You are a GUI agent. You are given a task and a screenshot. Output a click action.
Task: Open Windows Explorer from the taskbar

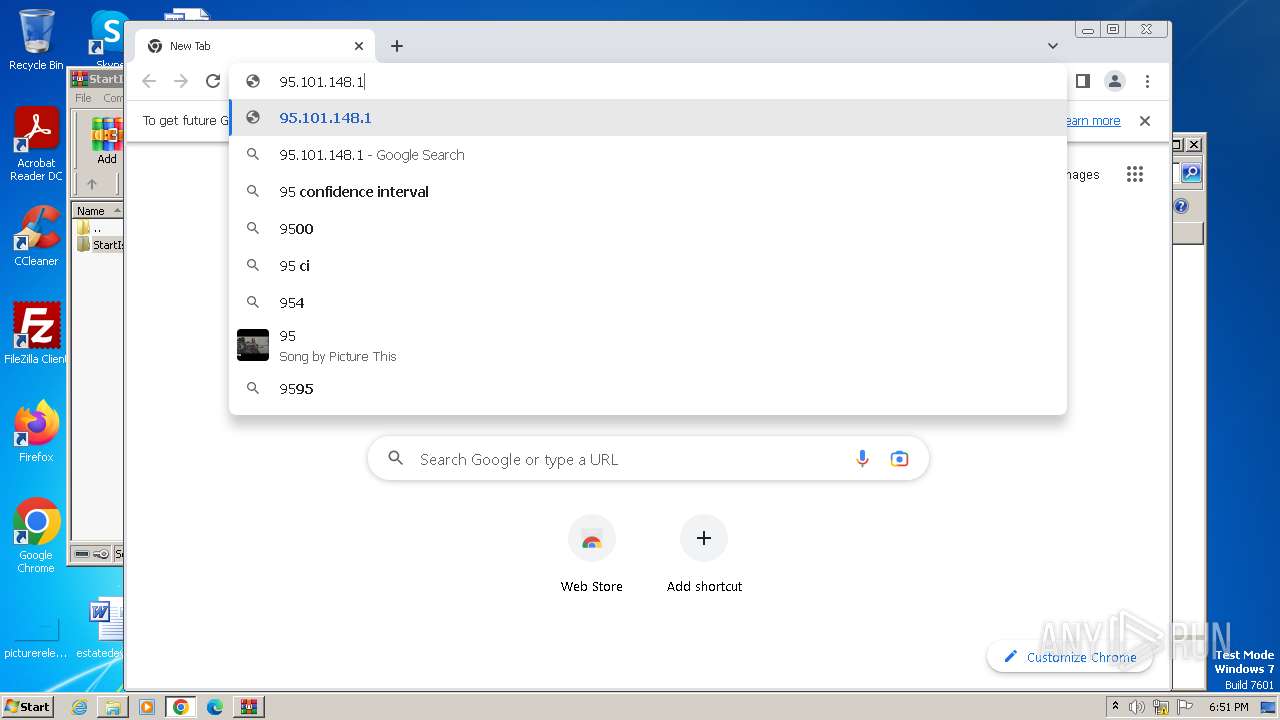click(x=113, y=707)
